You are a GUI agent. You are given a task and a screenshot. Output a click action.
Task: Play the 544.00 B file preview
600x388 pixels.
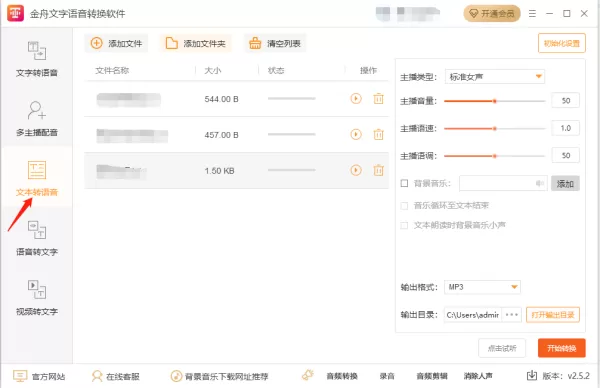356,99
